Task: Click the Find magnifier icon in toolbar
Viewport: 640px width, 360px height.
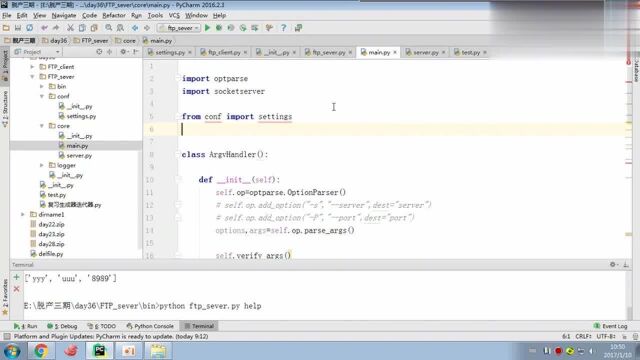Action: point(109,28)
